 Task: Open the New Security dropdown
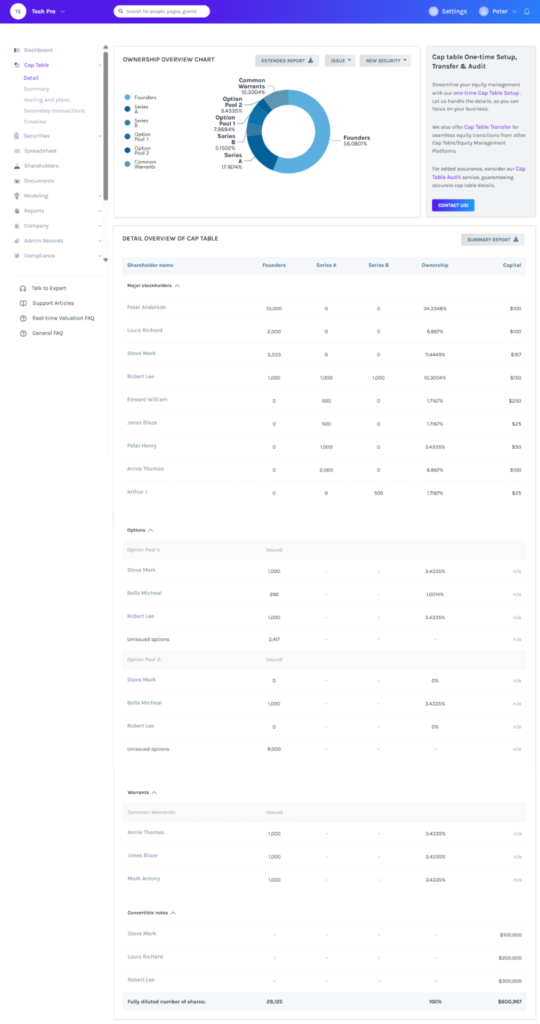tap(385, 61)
